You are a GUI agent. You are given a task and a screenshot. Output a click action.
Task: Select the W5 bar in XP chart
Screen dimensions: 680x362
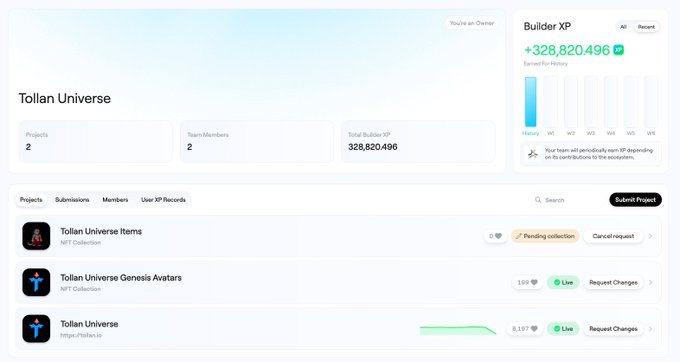point(631,102)
